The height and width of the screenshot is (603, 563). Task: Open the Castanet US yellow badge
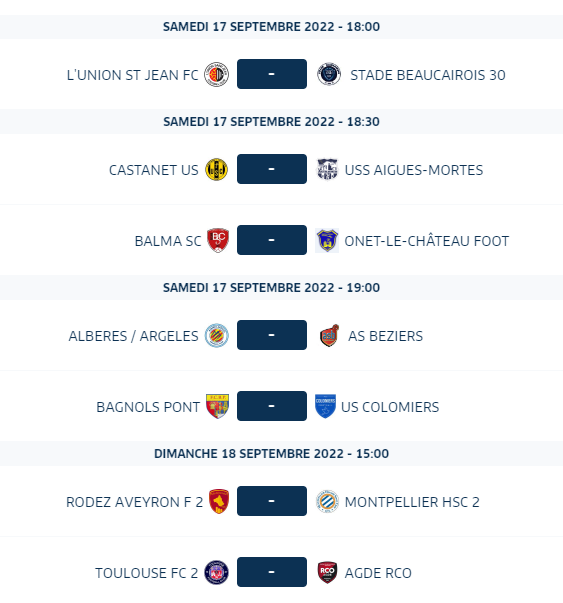[x=217, y=169]
